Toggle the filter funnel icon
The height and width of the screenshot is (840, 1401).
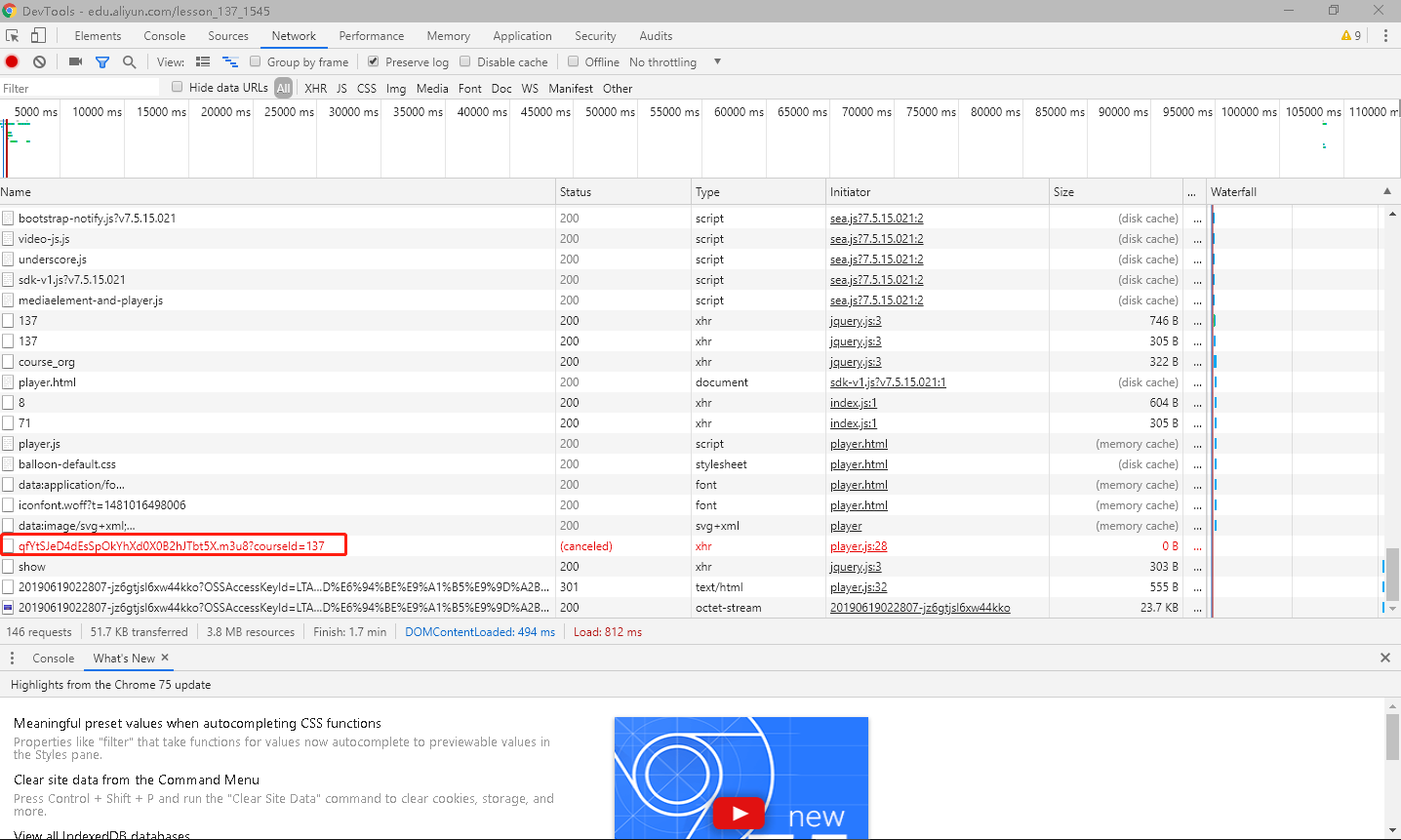tap(102, 61)
